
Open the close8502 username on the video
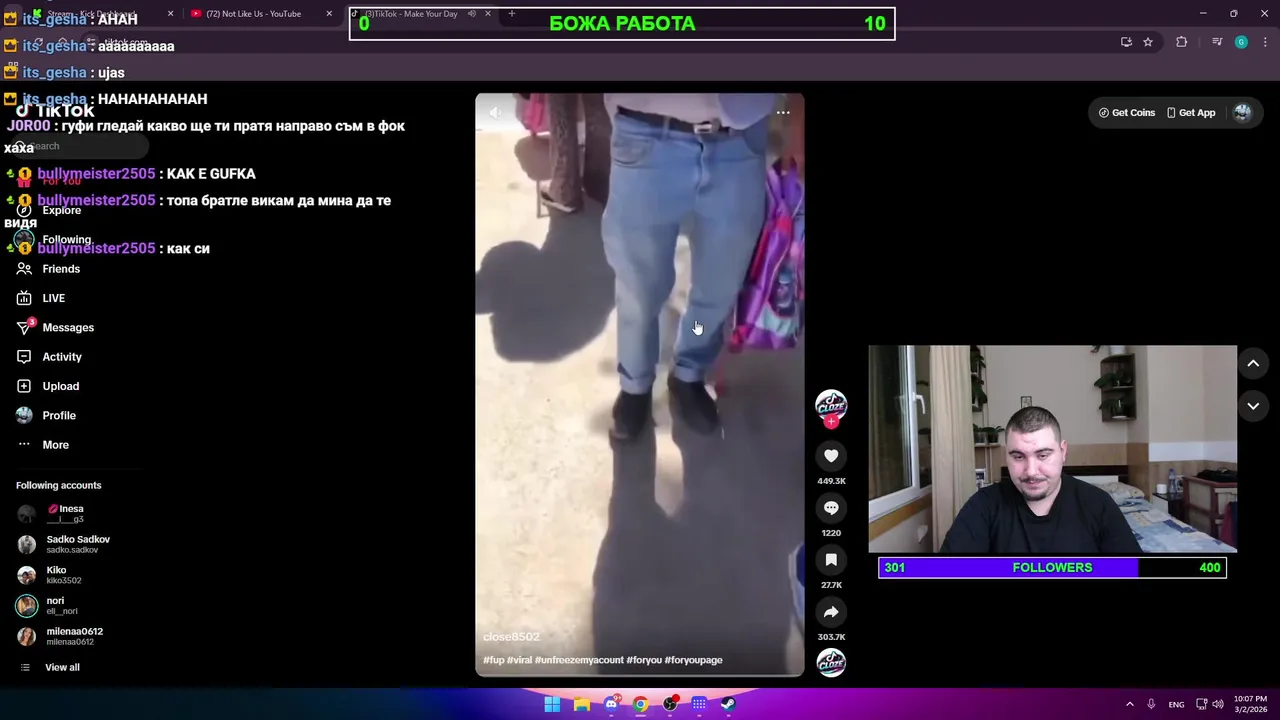pos(511,637)
